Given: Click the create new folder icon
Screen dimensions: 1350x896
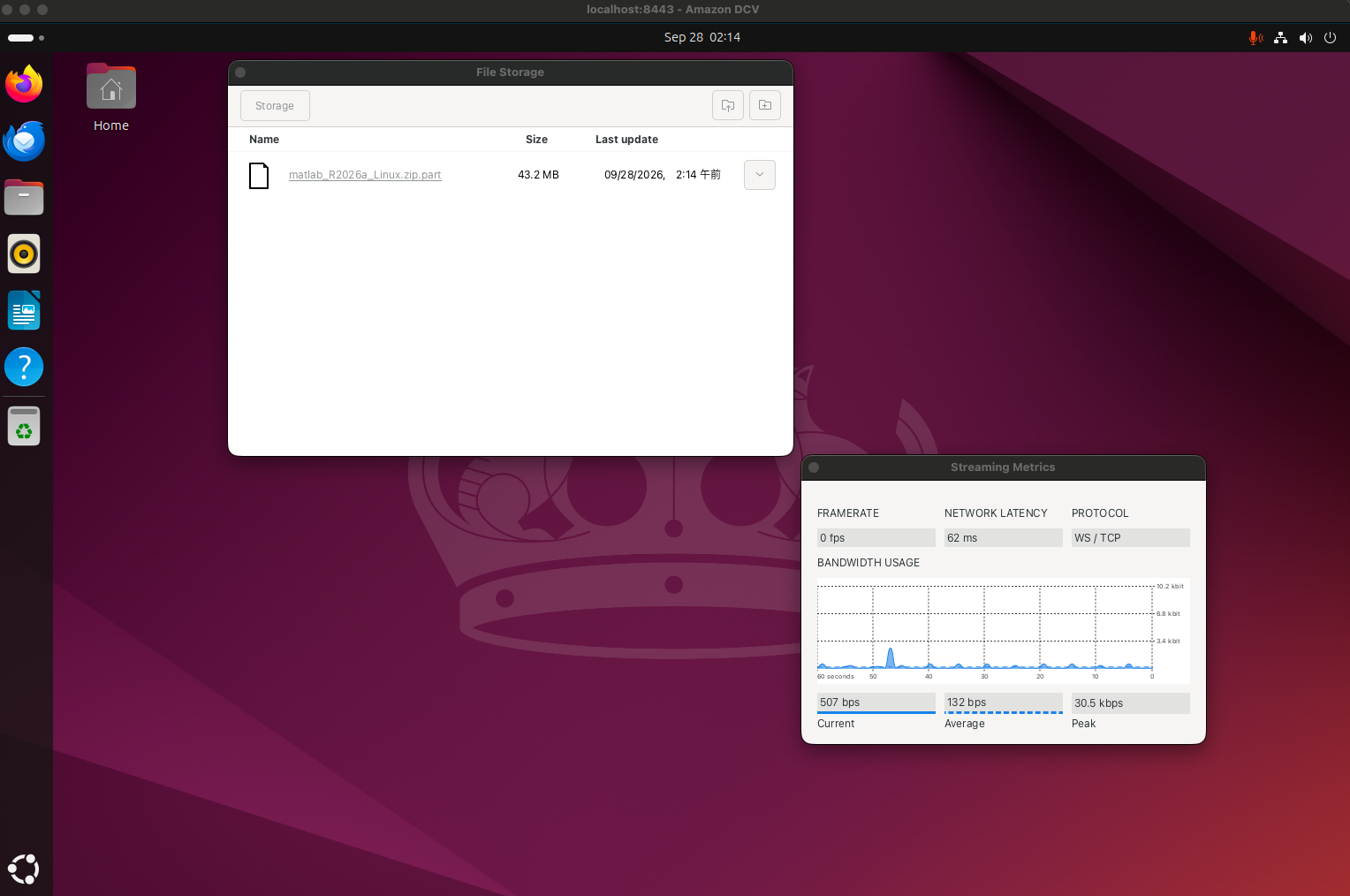Looking at the screenshot, I should [765, 105].
